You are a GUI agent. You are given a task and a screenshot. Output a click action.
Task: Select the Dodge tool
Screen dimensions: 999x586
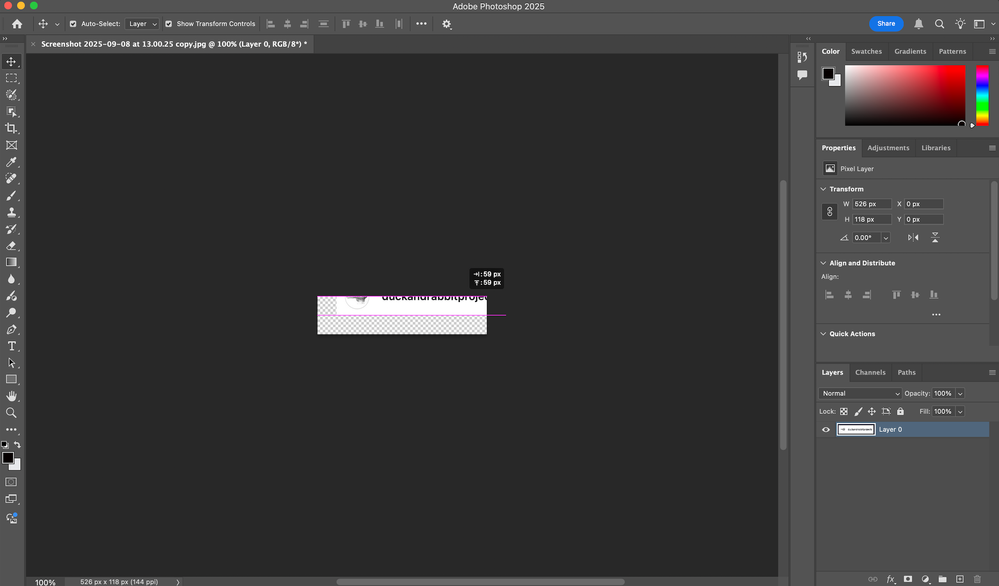pos(11,313)
